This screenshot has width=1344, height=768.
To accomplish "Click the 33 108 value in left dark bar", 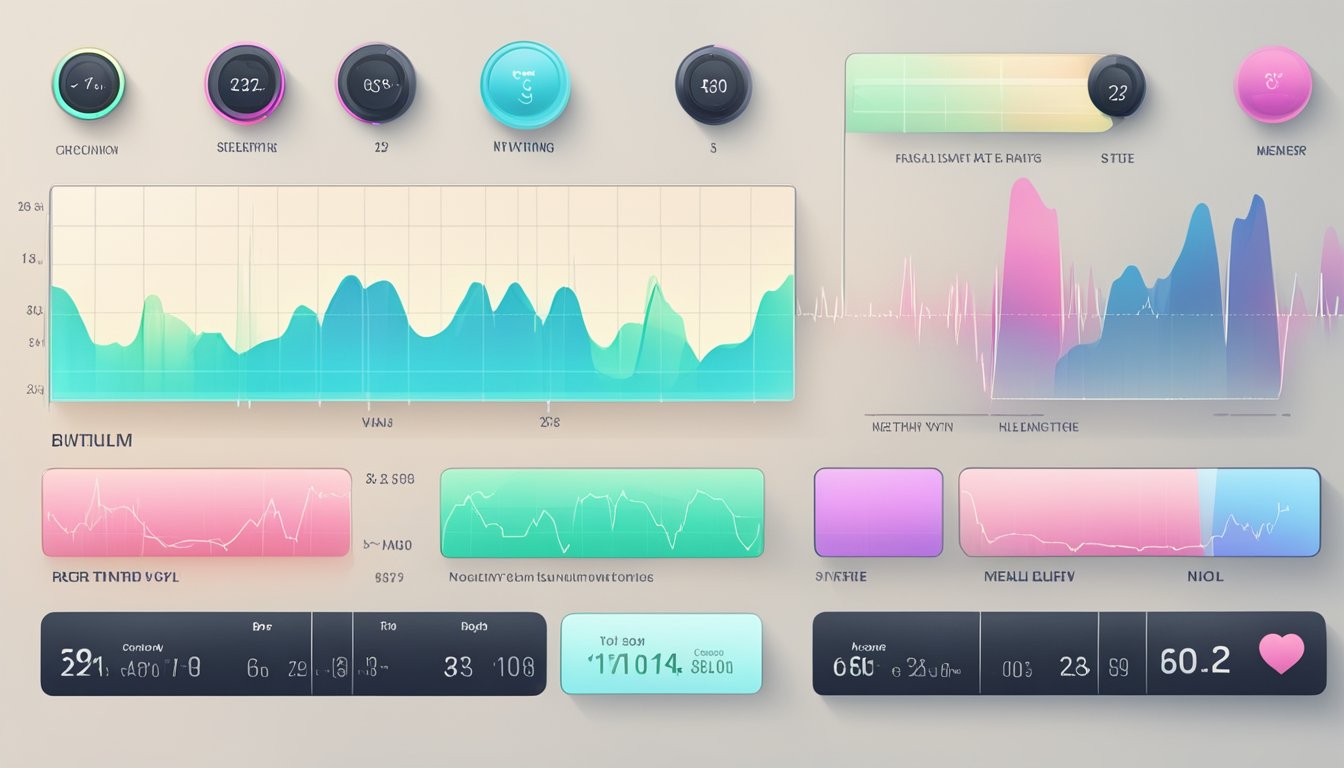I will coord(488,666).
